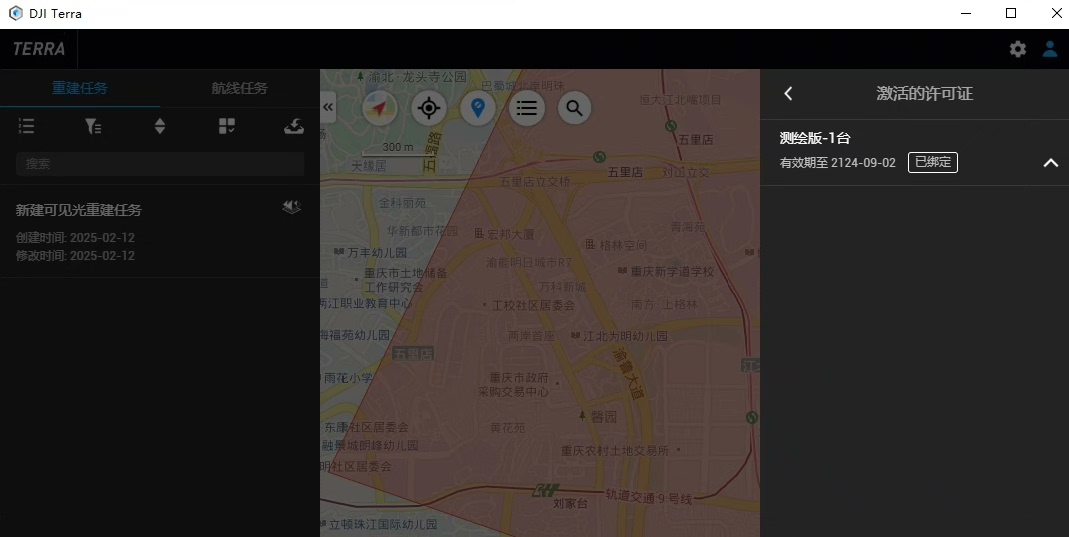The width and height of the screenshot is (1069, 537).
Task: Open the map layer list button
Action: tap(527, 108)
